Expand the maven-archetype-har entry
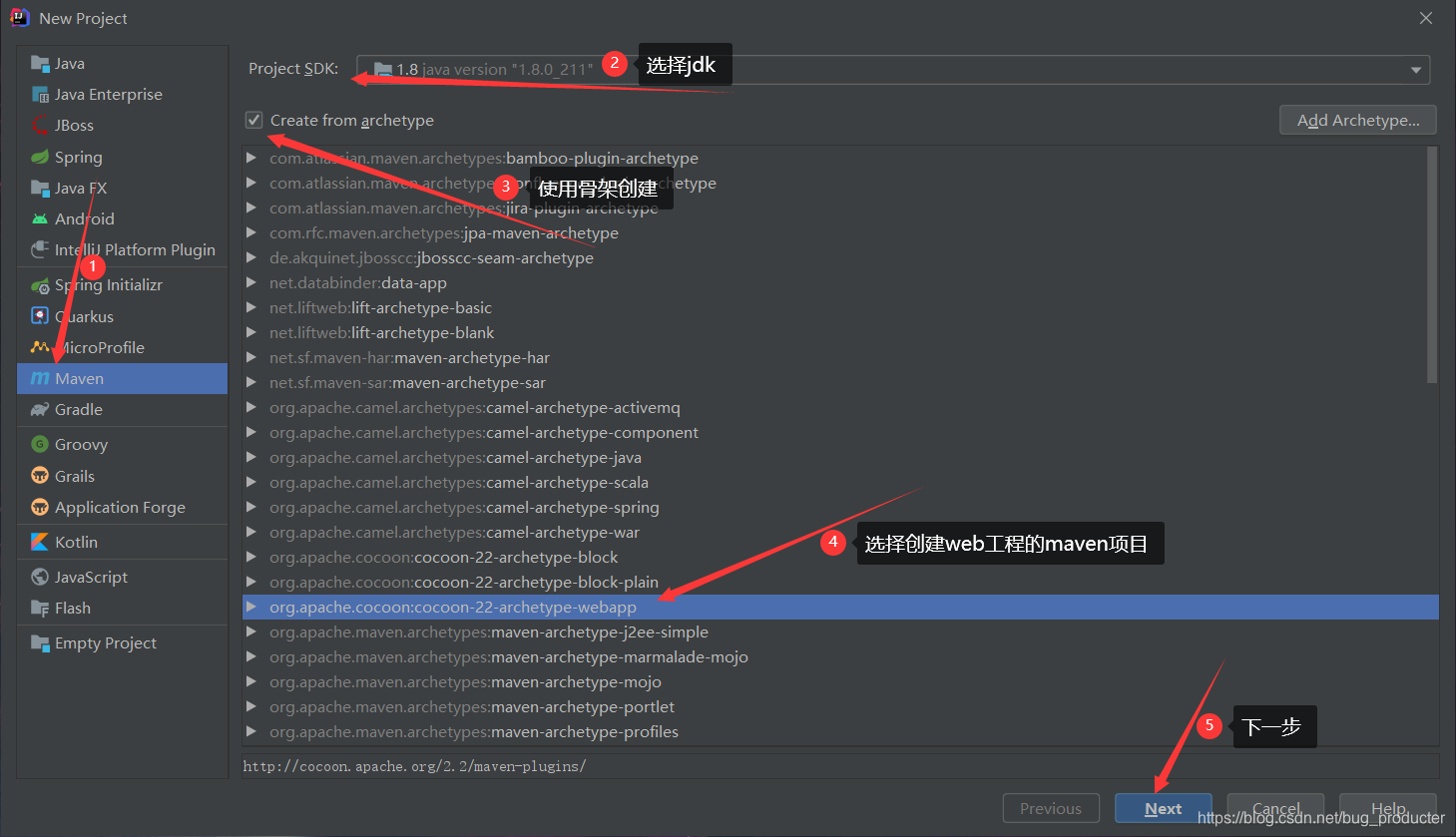 [x=251, y=357]
